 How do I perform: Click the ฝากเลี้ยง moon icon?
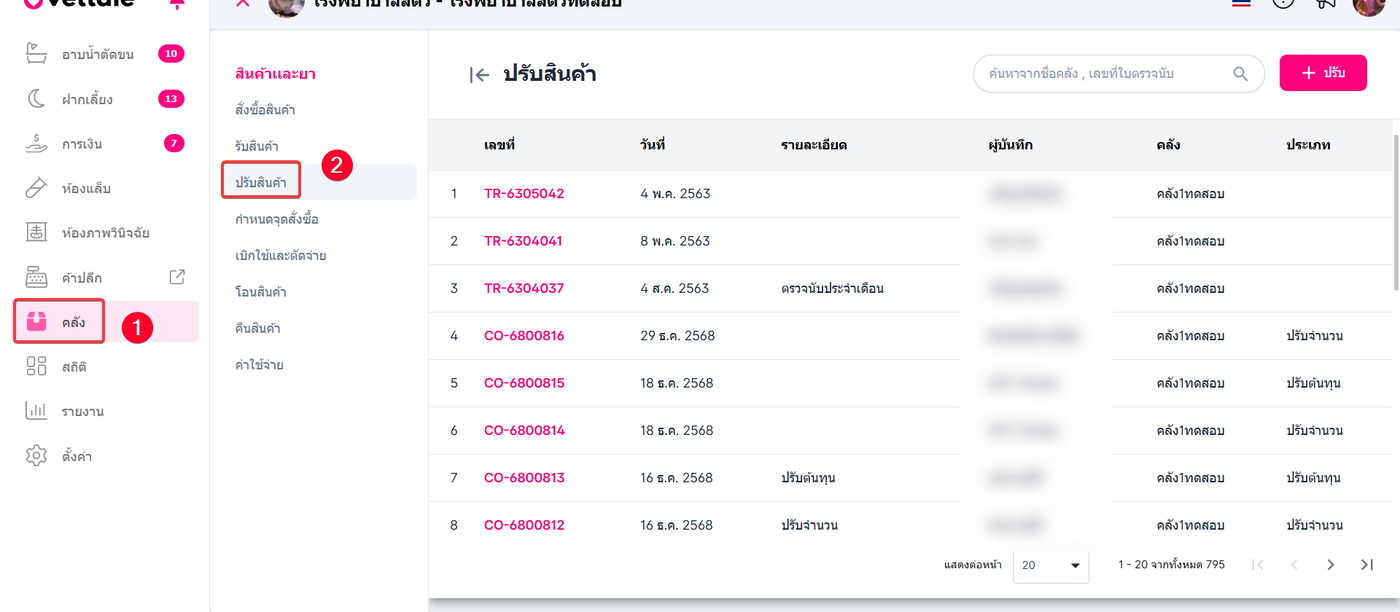(37, 99)
